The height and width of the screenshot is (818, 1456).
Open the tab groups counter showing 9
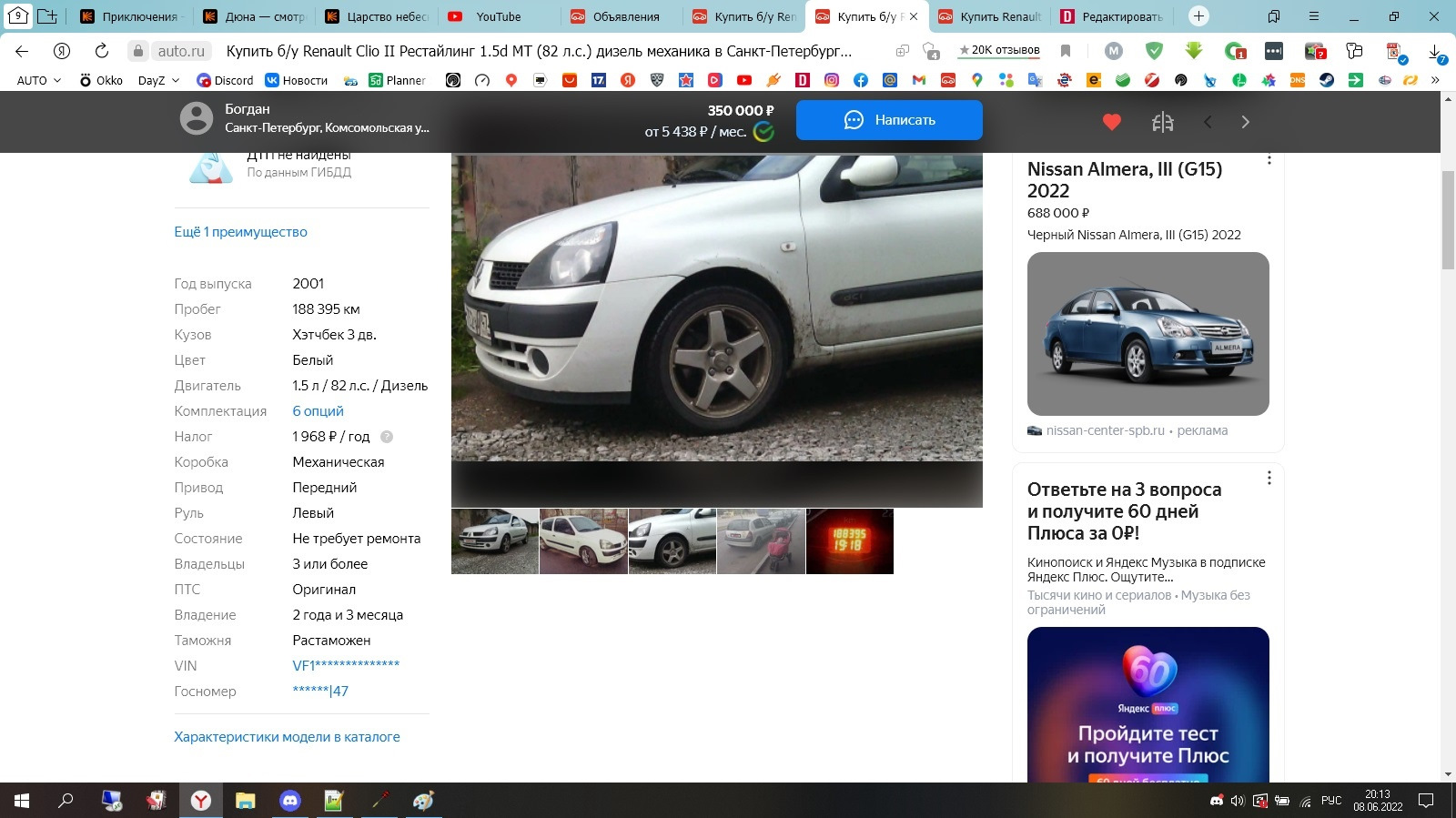18,16
